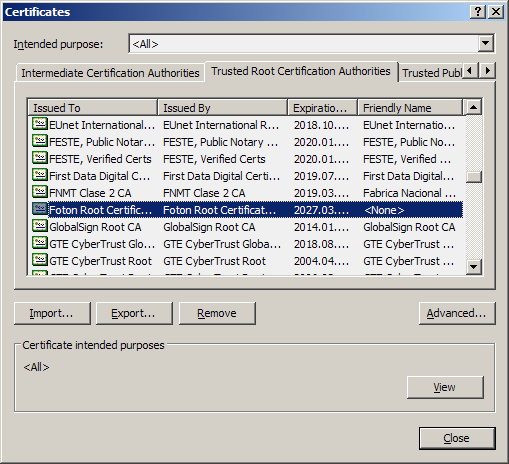Click the Import... button
This screenshot has height=464, width=509.
52,313
